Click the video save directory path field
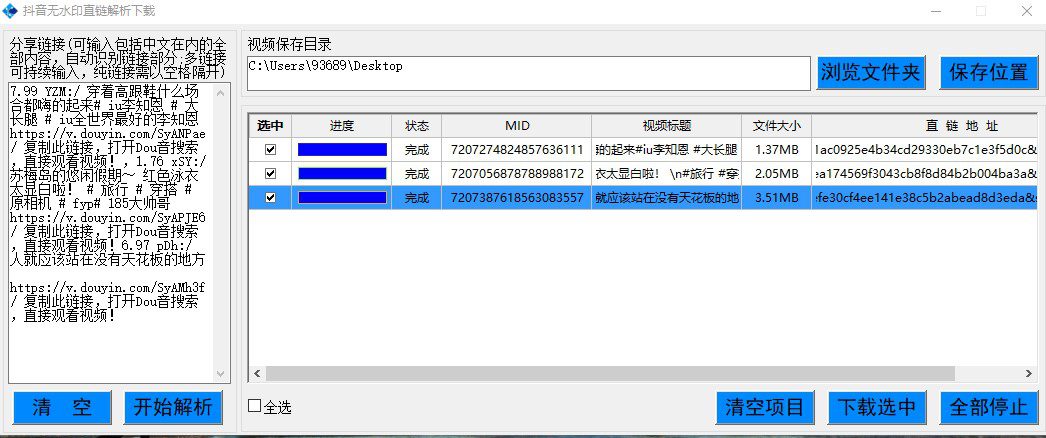1046x438 pixels. point(528,73)
